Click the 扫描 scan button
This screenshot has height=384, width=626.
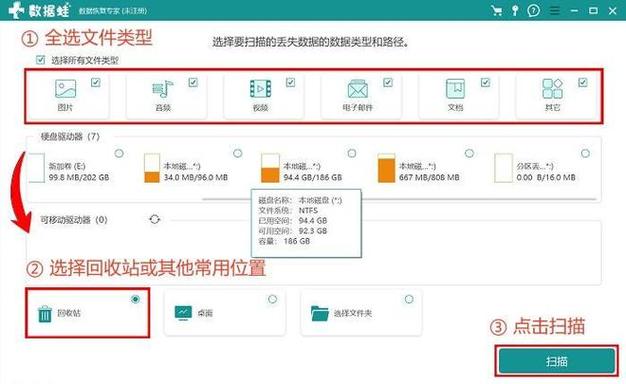coord(557,362)
